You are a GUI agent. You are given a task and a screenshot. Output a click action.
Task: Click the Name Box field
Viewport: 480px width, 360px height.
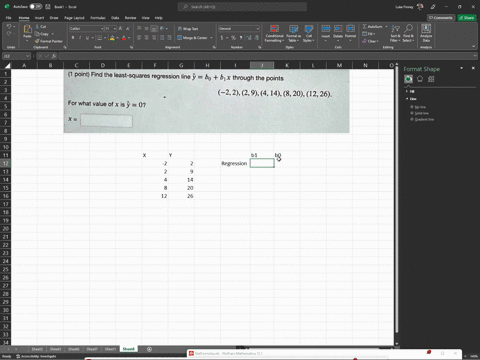[16, 56]
